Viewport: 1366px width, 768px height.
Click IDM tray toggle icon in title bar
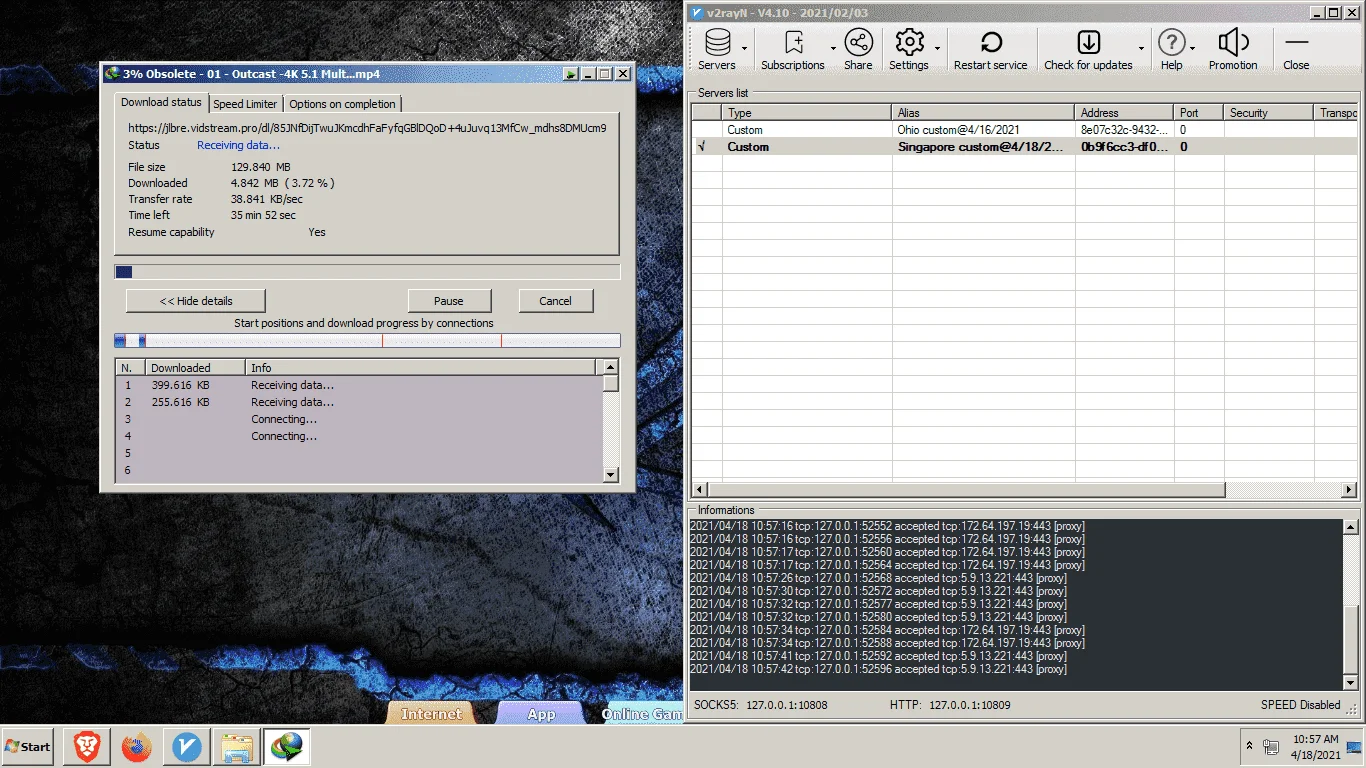tap(570, 74)
